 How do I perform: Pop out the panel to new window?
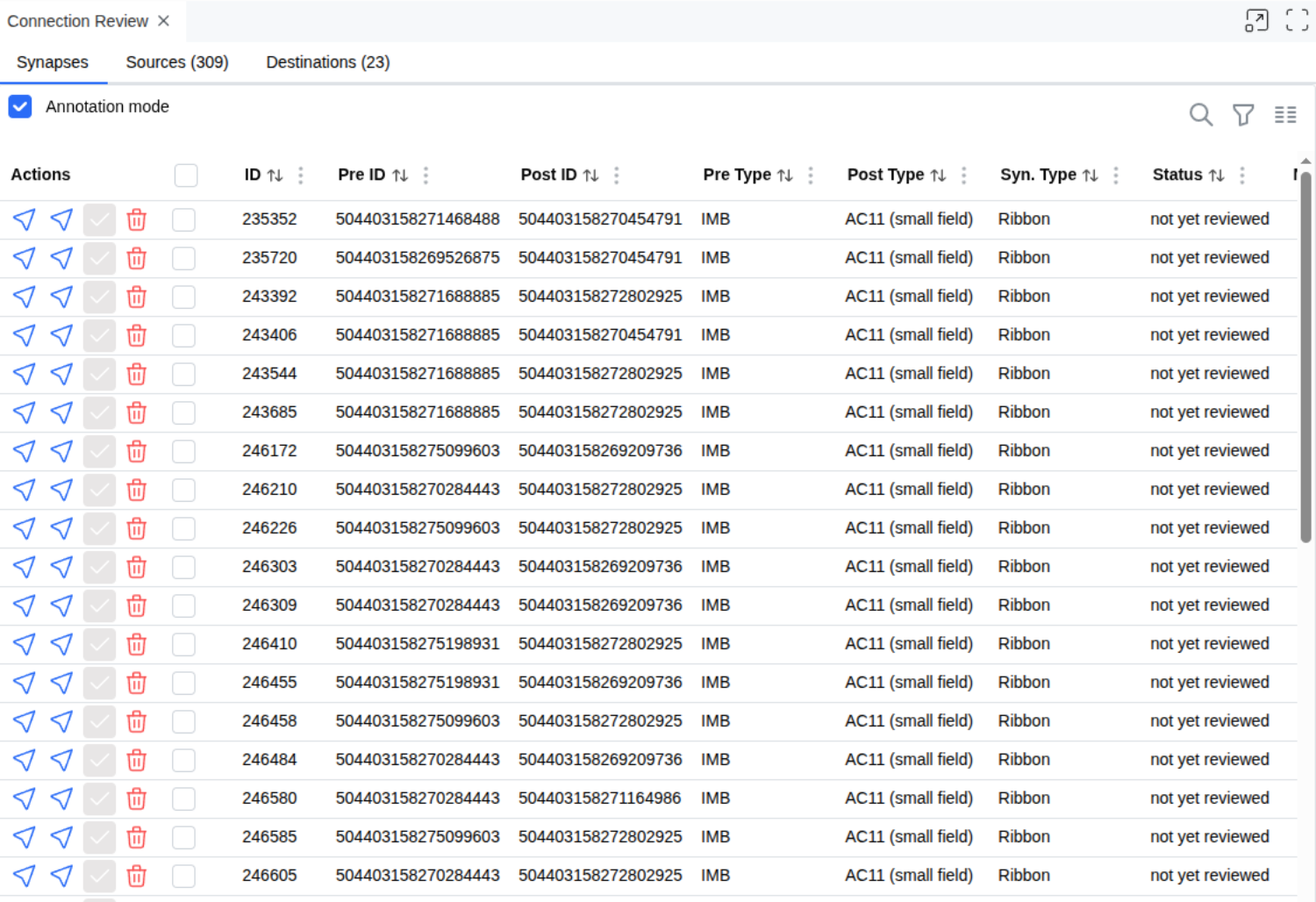[1256, 21]
